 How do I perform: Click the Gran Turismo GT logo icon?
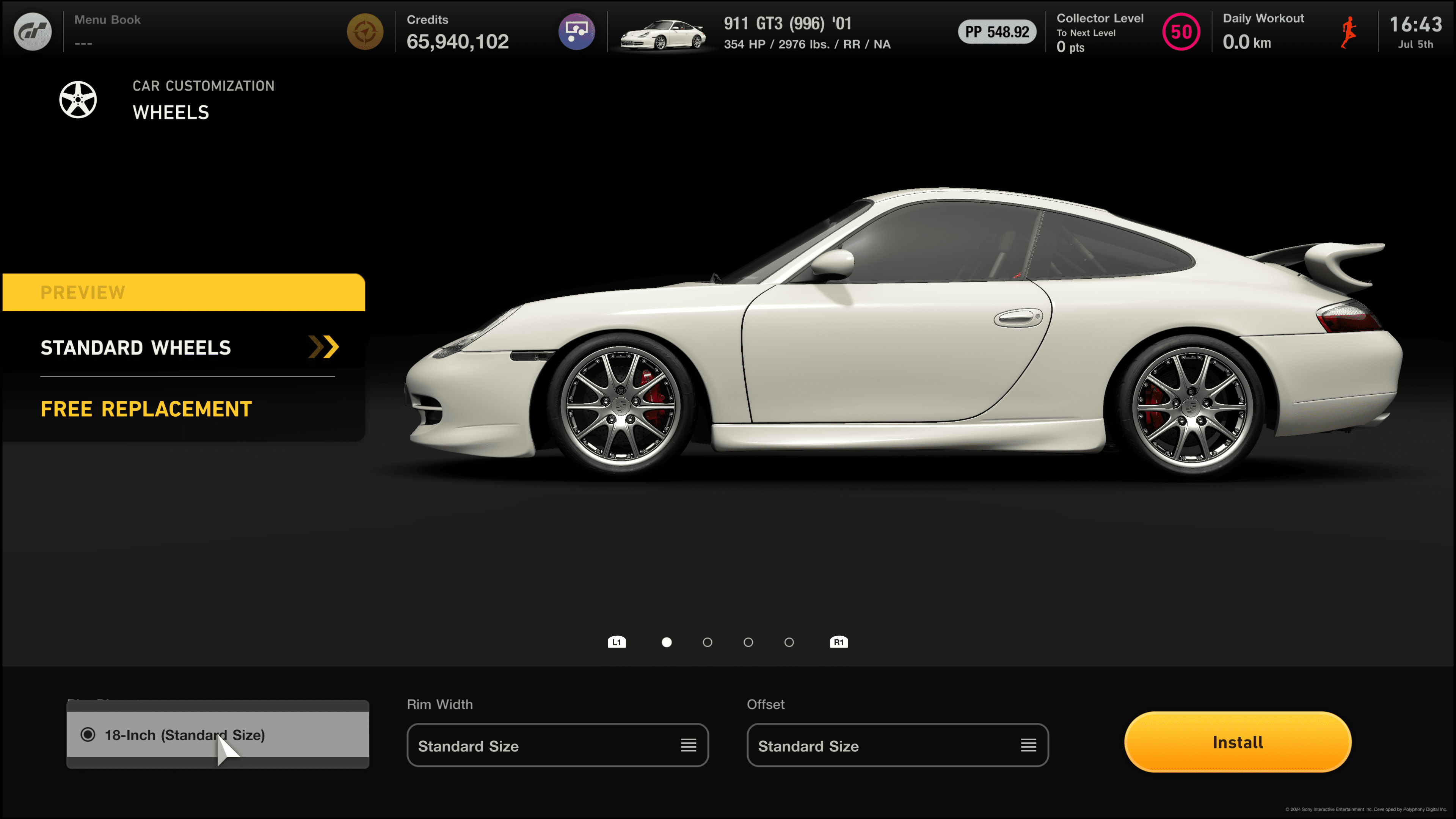[x=32, y=31]
